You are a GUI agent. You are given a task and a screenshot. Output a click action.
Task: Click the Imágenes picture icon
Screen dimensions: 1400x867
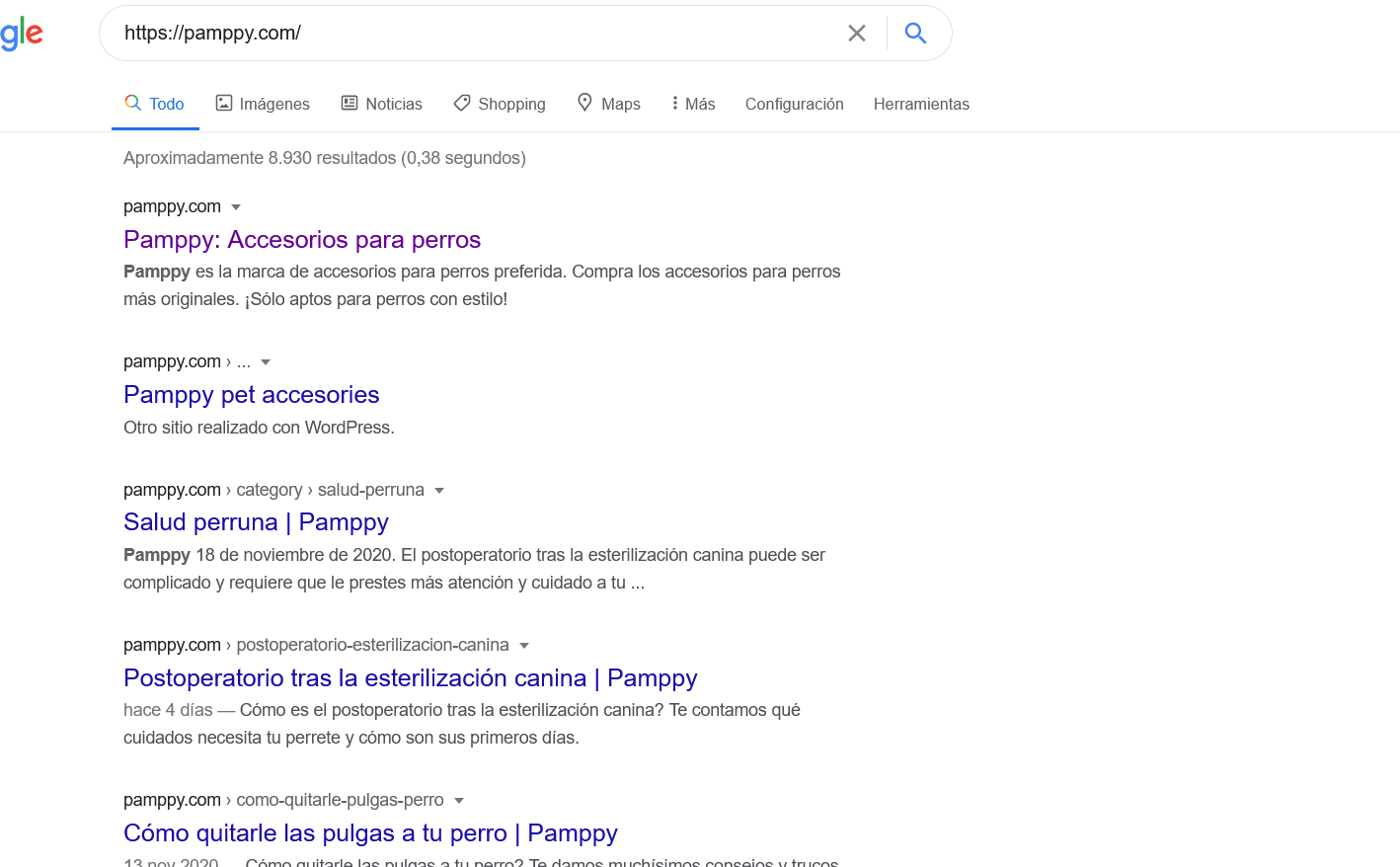click(224, 103)
